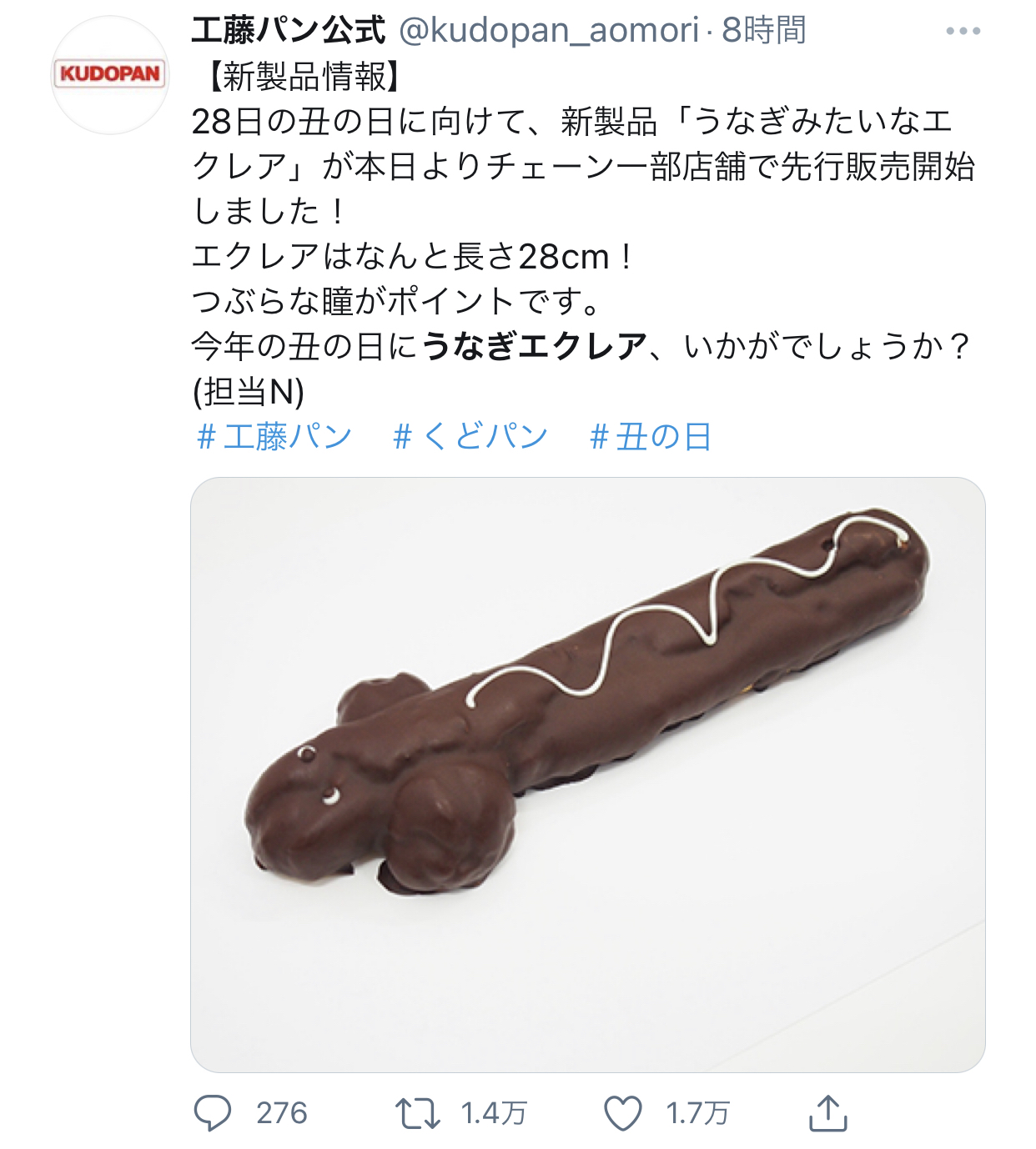This screenshot has height=1149, width=1036.
Task: Enlarge the eclair photo attachment
Action: (588, 775)
